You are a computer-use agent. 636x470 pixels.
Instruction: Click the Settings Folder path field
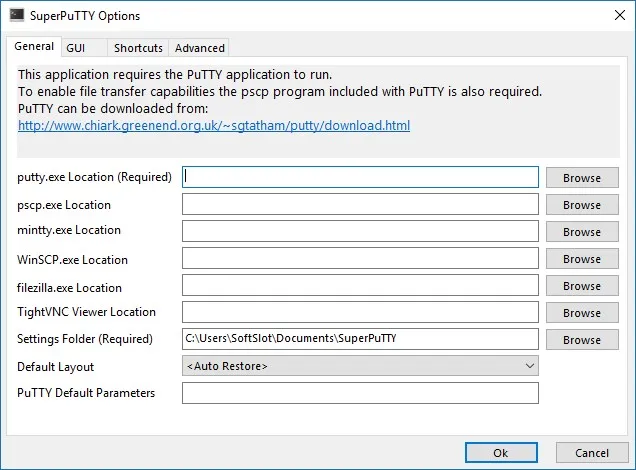pyautogui.click(x=360, y=339)
